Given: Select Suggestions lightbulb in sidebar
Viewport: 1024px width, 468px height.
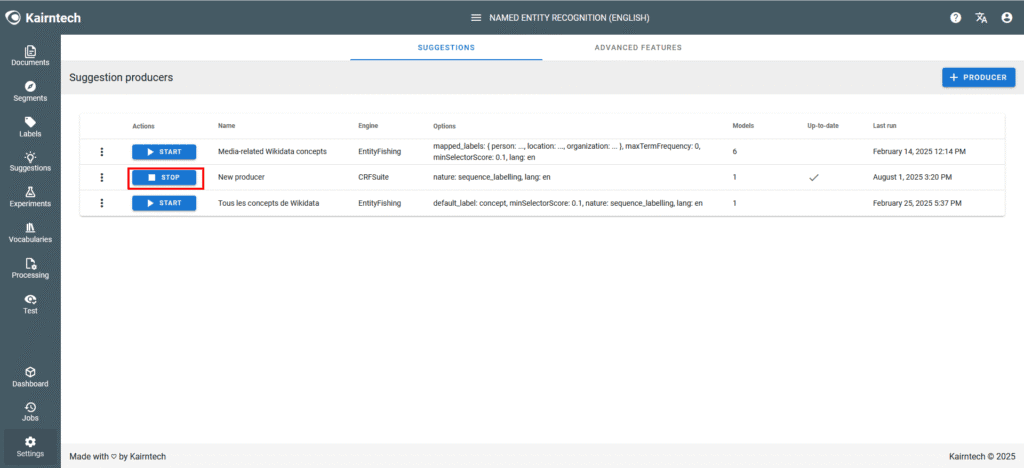Looking at the screenshot, I should coord(30,162).
